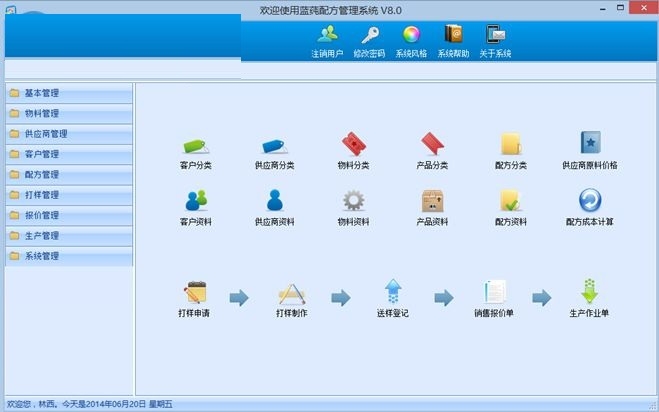The height and width of the screenshot is (412, 659).
Task: Open 打样制作 tools icon
Action: tap(292, 293)
